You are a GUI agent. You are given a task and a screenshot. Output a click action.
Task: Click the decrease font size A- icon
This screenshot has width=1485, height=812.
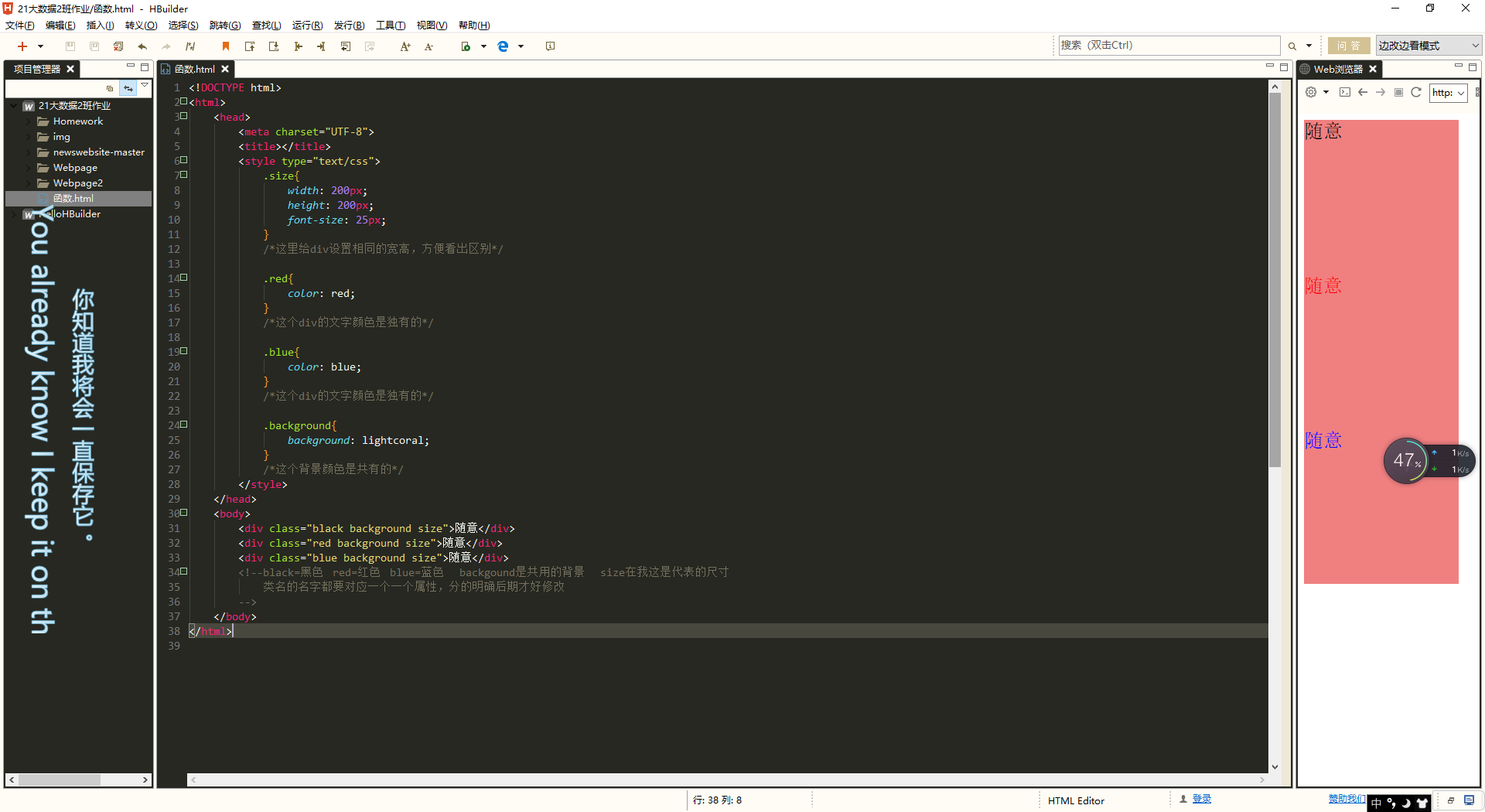[x=429, y=46]
